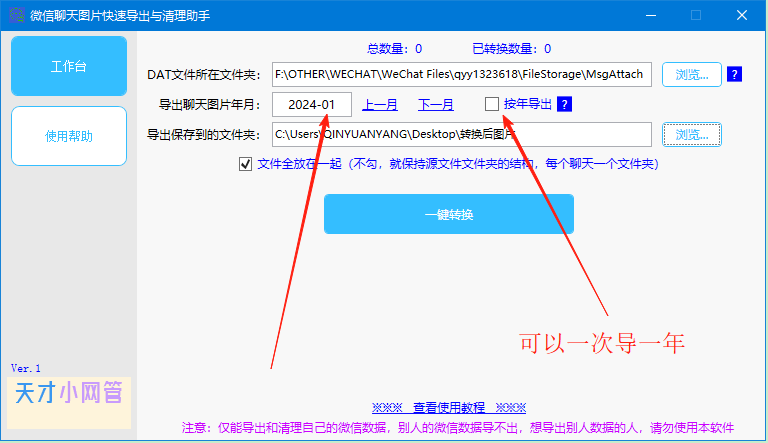768x443 pixels.
Task: Click the Ver. 1 version label
Action: pos(26,368)
